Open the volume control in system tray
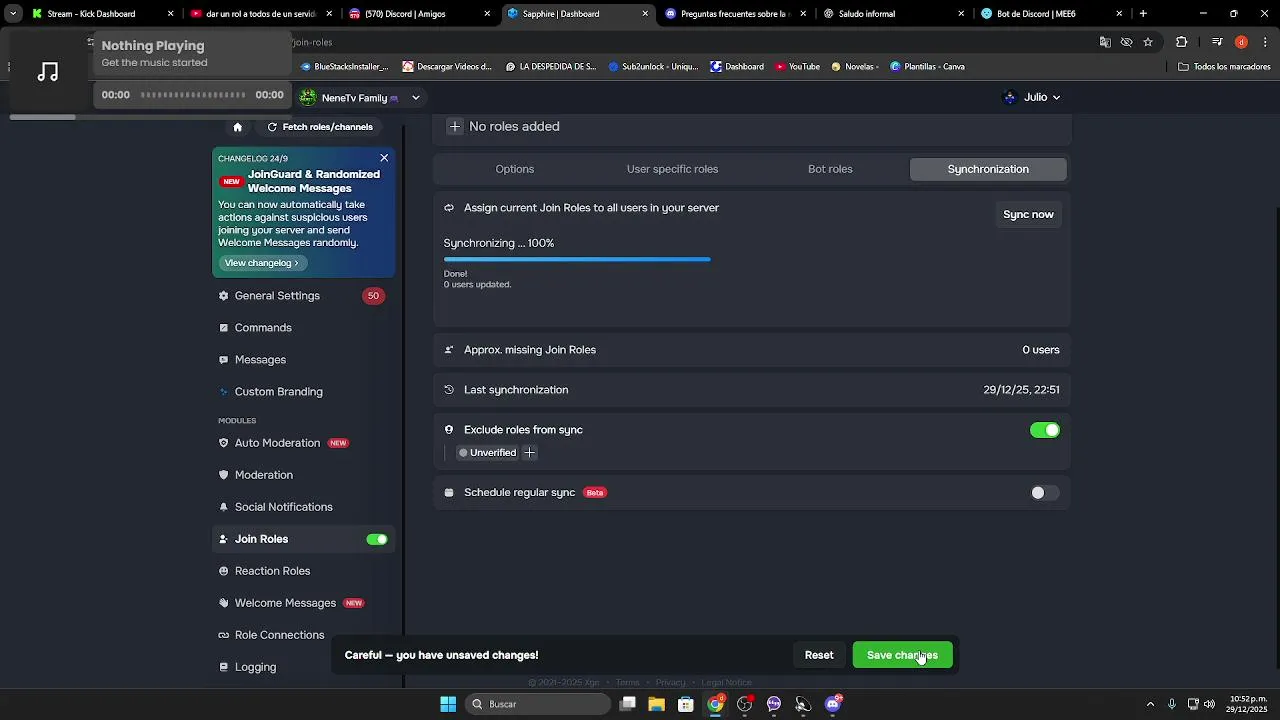The image size is (1280, 720). coord(1210,704)
